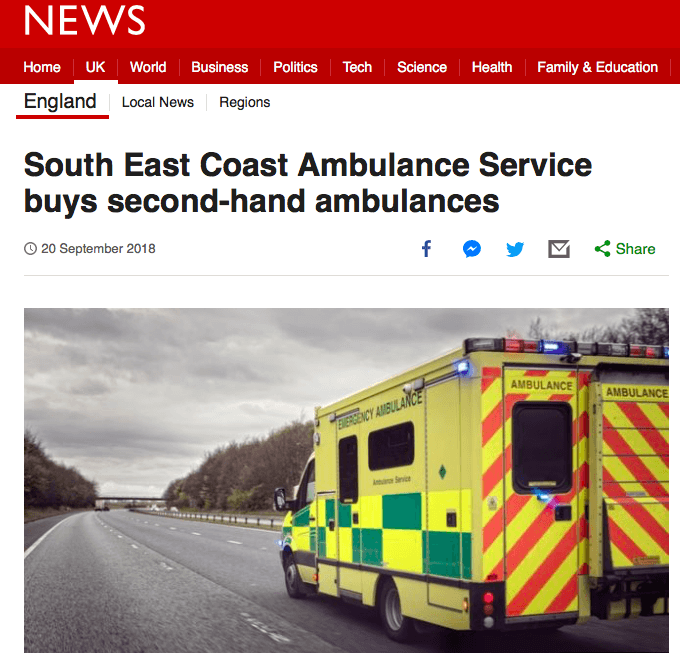Image resolution: width=680 pixels, height=653 pixels.
Task: Visit the Science section
Action: [x=422, y=67]
